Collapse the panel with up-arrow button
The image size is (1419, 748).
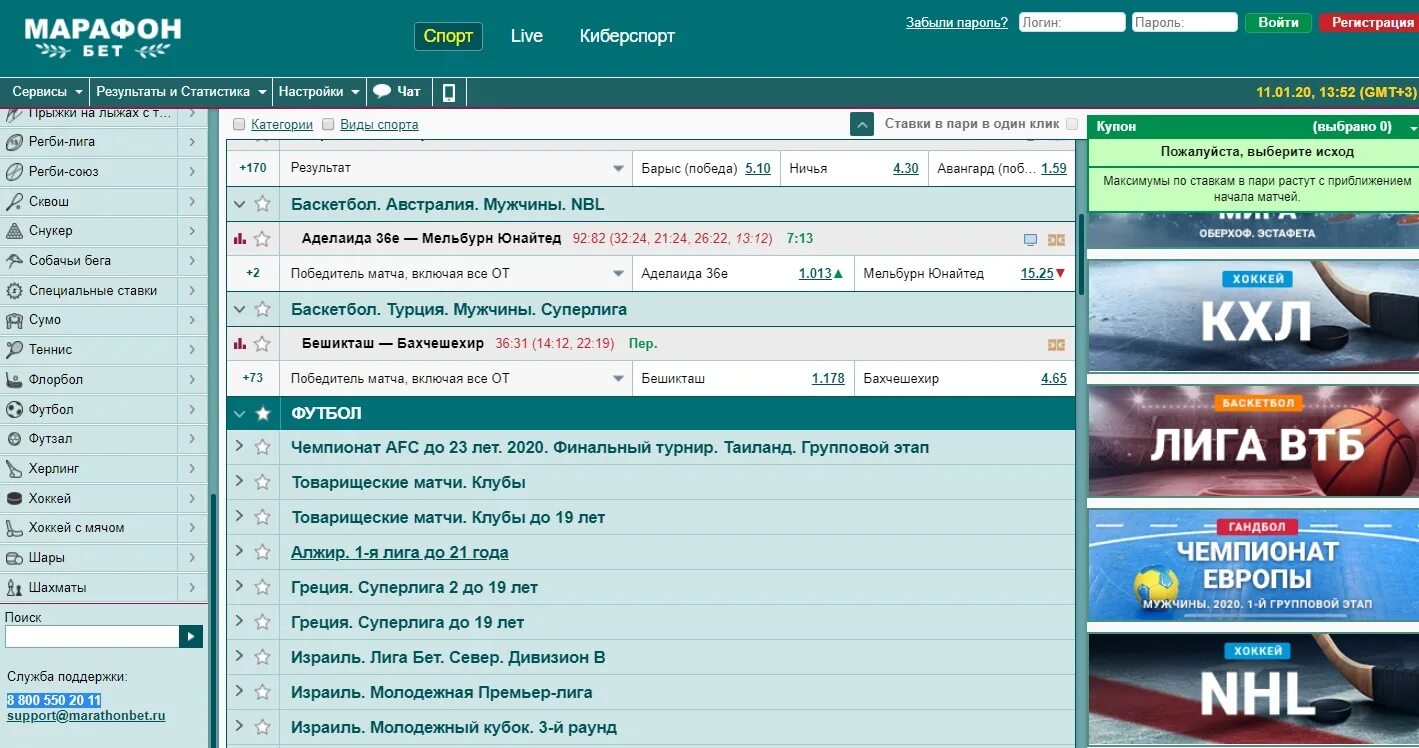coord(862,125)
